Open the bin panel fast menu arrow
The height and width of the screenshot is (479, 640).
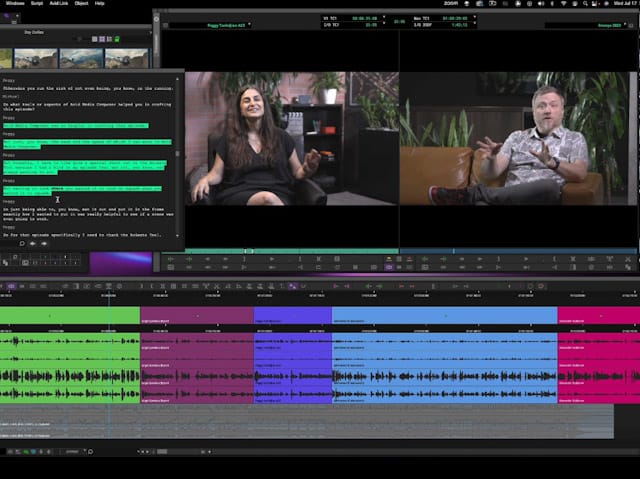tap(150, 32)
